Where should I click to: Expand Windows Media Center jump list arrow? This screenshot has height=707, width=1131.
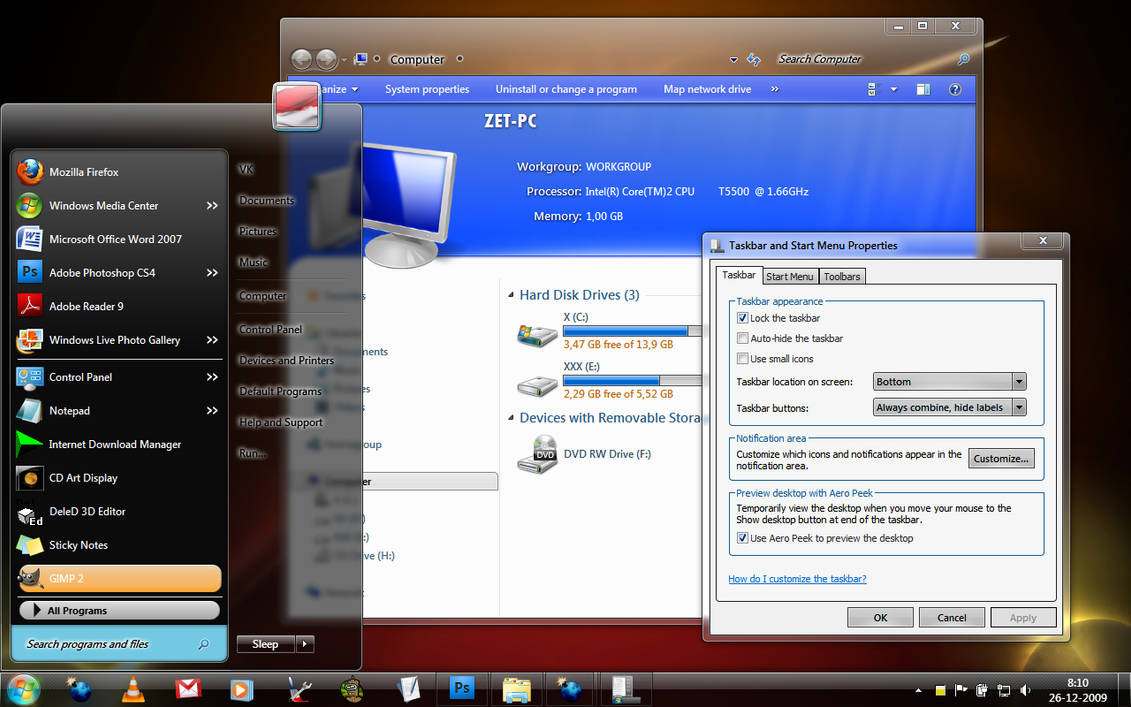pos(212,206)
